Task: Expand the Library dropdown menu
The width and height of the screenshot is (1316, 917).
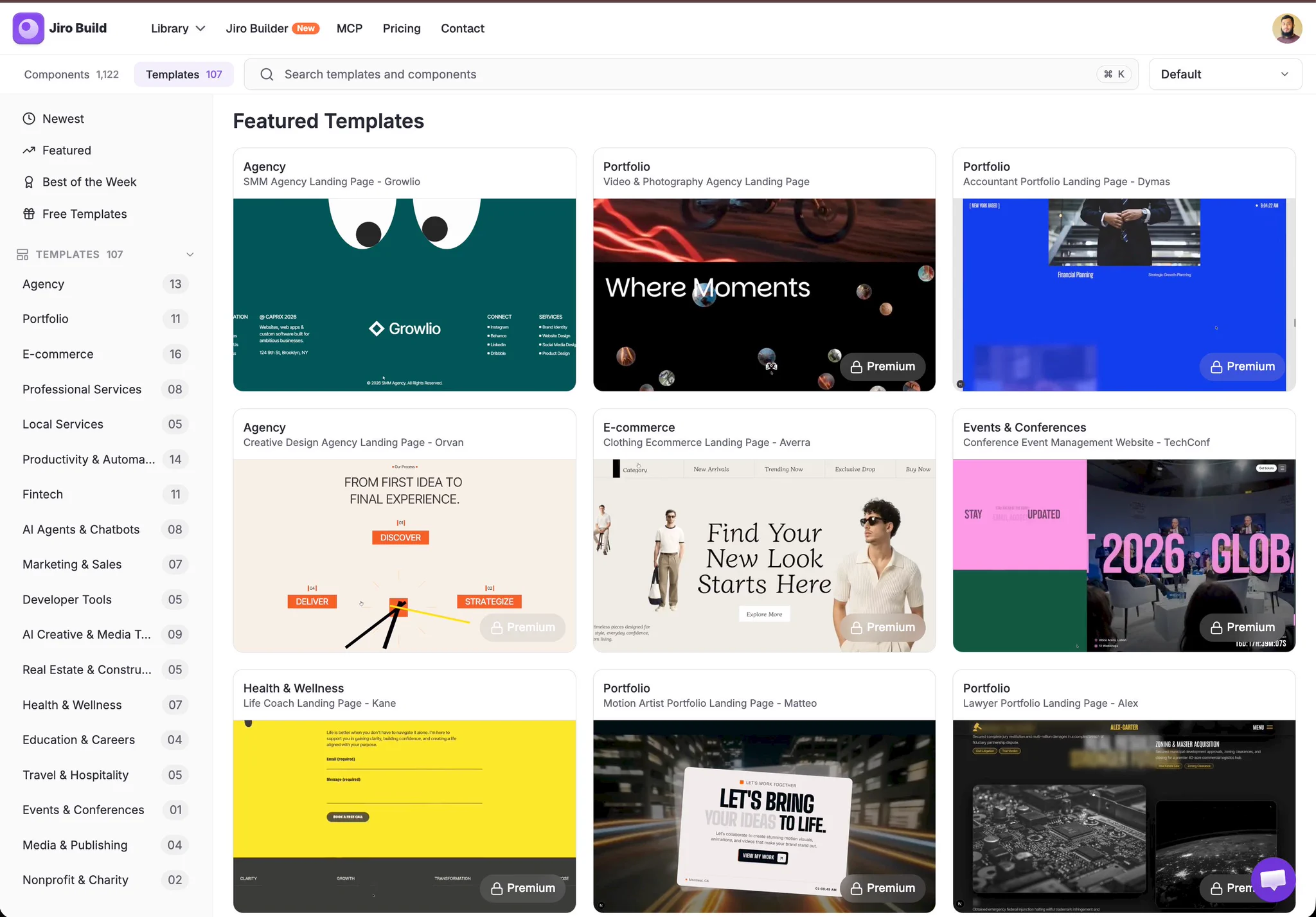Action: coord(178,28)
